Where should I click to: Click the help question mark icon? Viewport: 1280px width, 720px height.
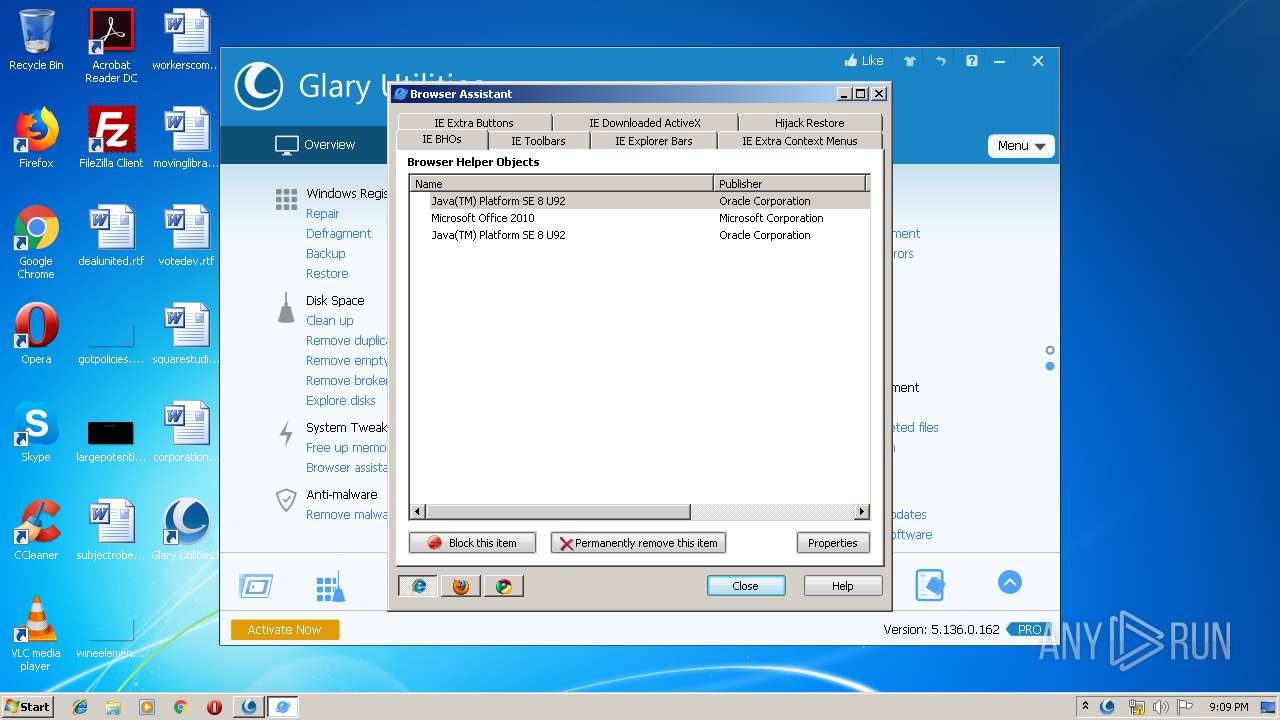(x=971, y=61)
